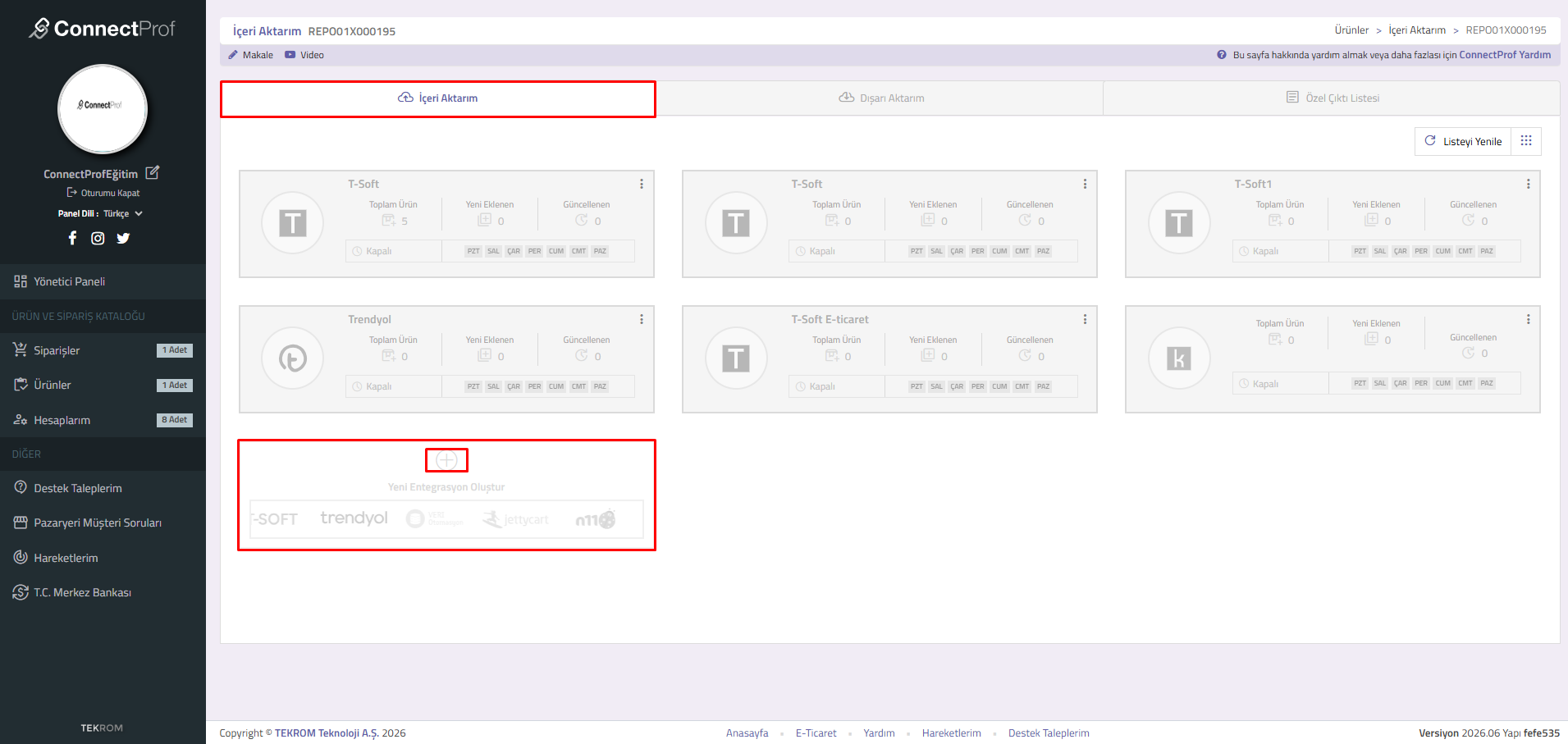Open the Hesaplarım sidebar icon
This screenshot has width=1568, height=744.
coord(21,420)
